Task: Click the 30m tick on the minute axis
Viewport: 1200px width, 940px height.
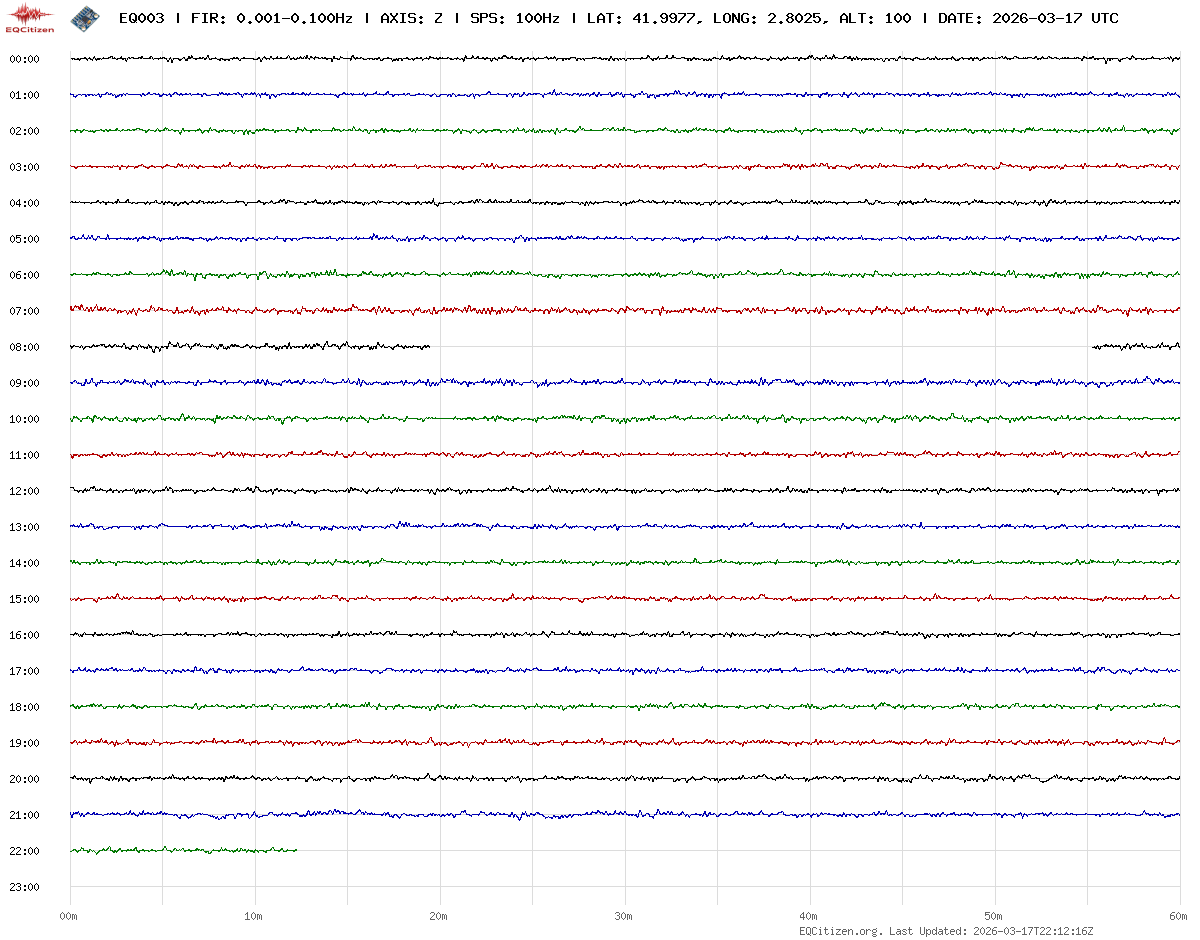Action: pyautogui.click(x=623, y=916)
